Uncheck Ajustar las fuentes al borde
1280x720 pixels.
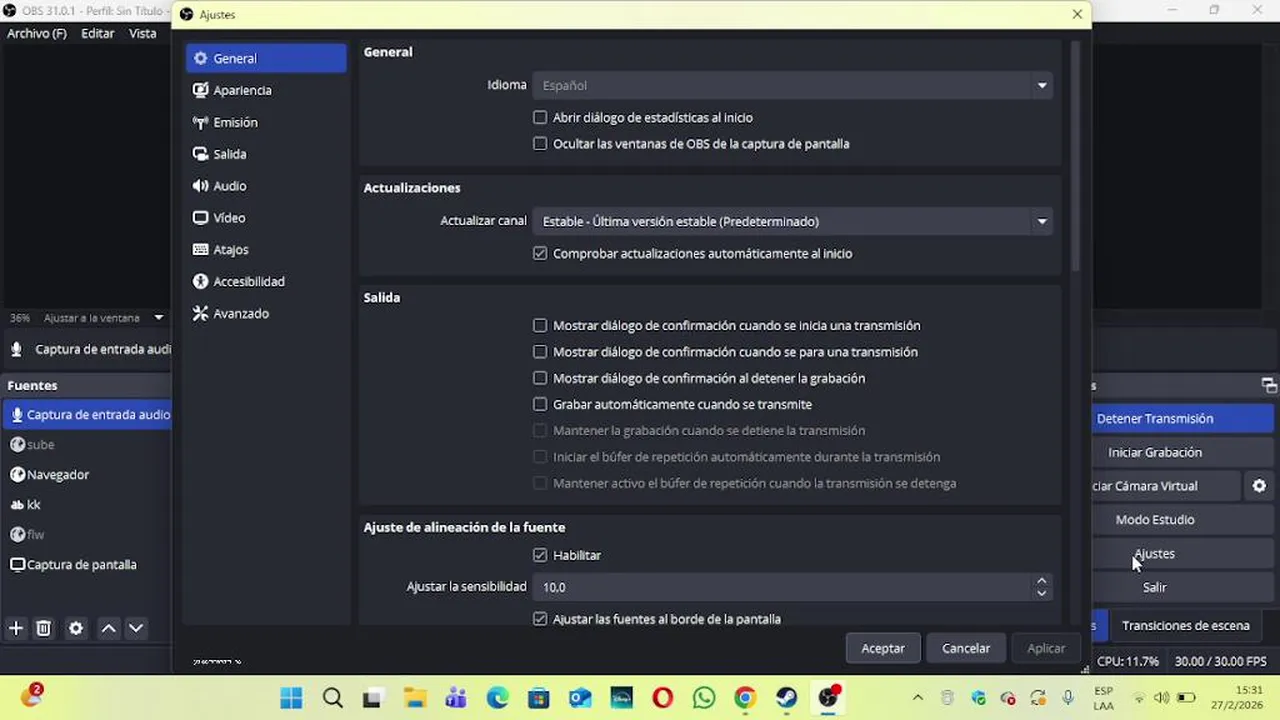pyautogui.click(x=540, y=619)
